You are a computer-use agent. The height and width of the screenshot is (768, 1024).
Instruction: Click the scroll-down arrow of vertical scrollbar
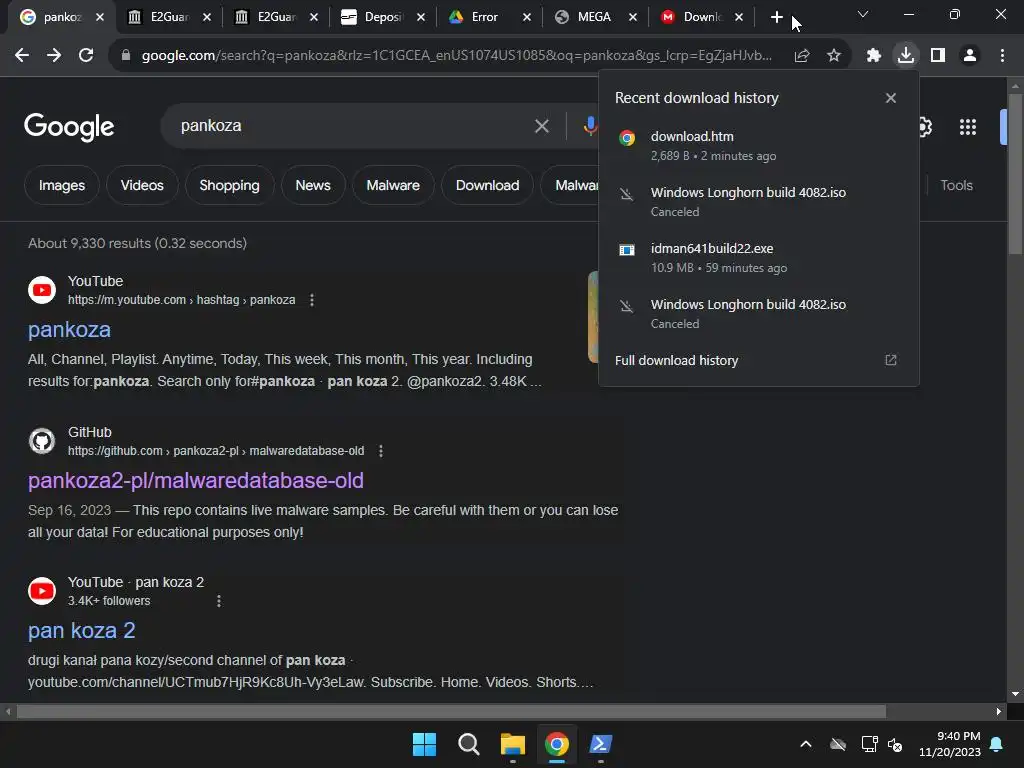pos(1016,694)
